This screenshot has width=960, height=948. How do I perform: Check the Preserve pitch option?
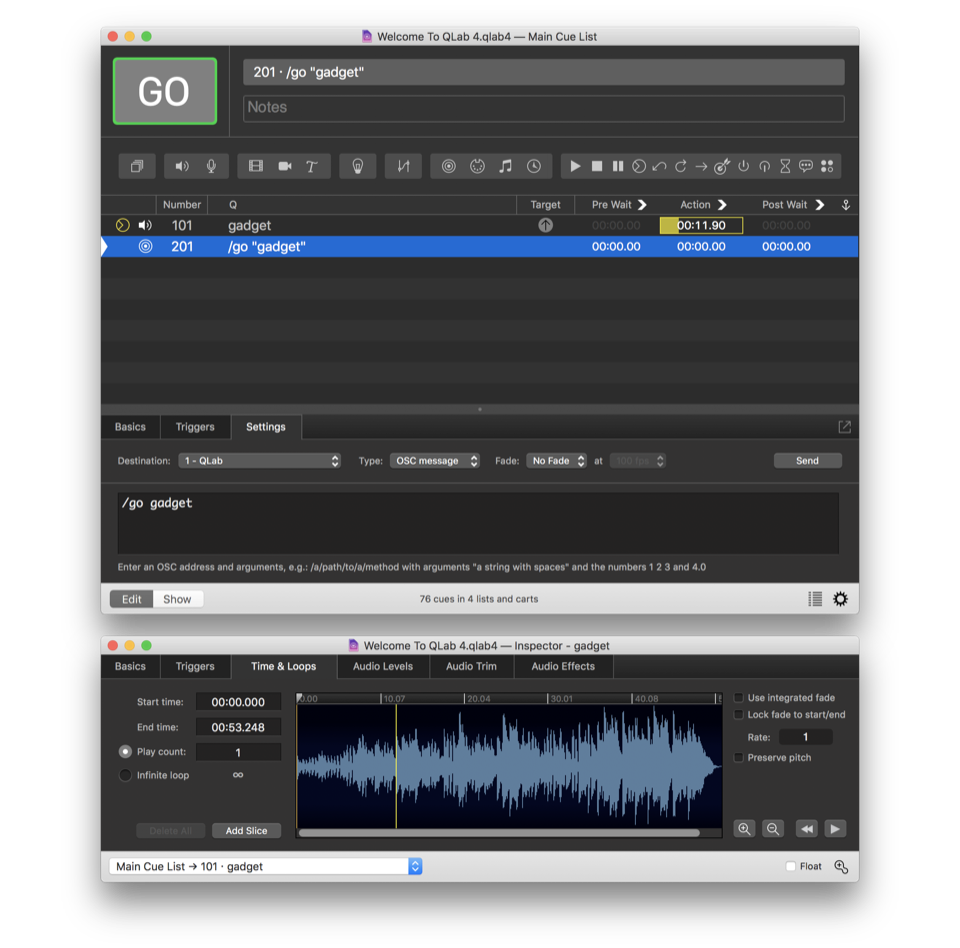point(739,758)
